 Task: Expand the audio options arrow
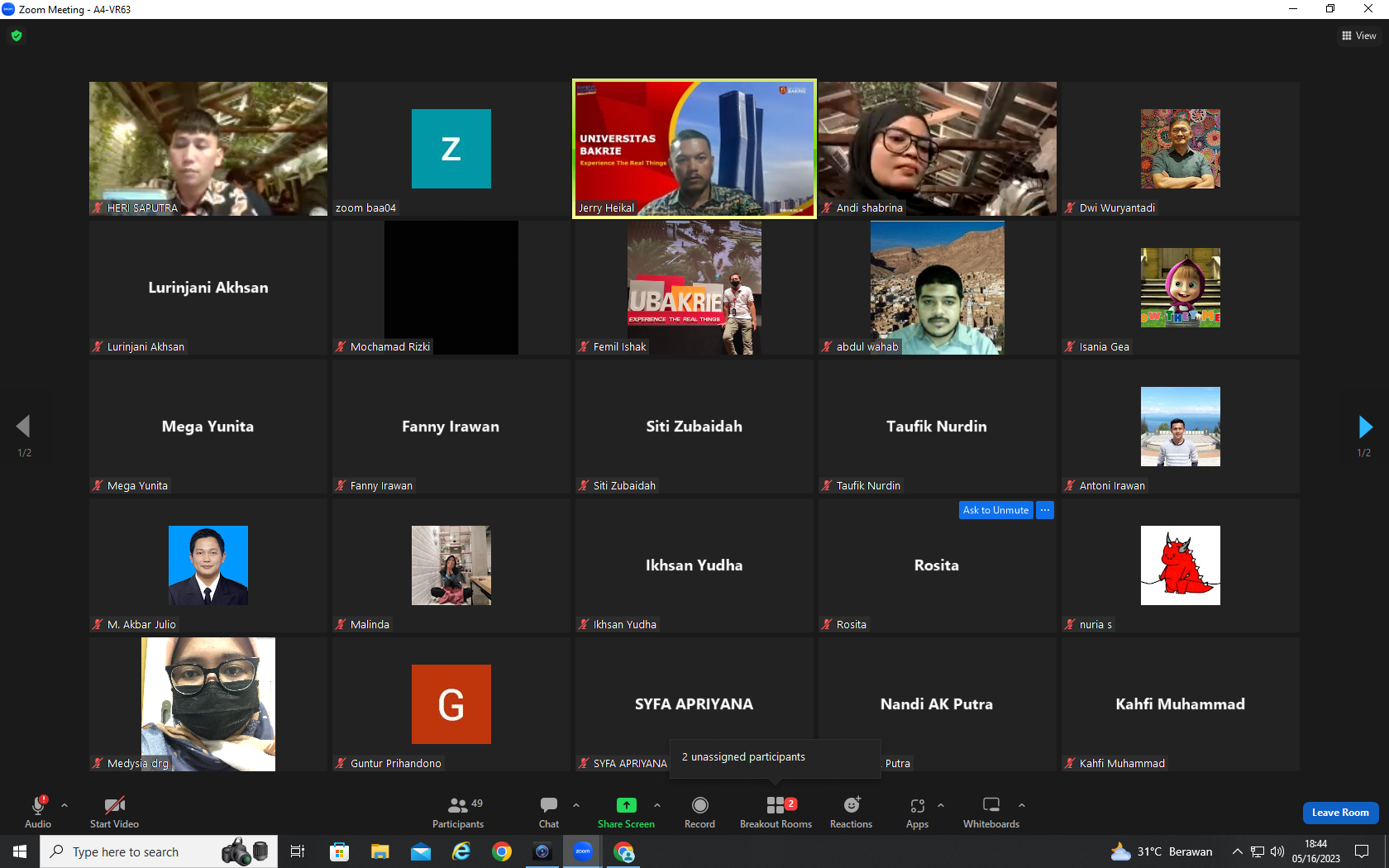click(x=64, y=804)
